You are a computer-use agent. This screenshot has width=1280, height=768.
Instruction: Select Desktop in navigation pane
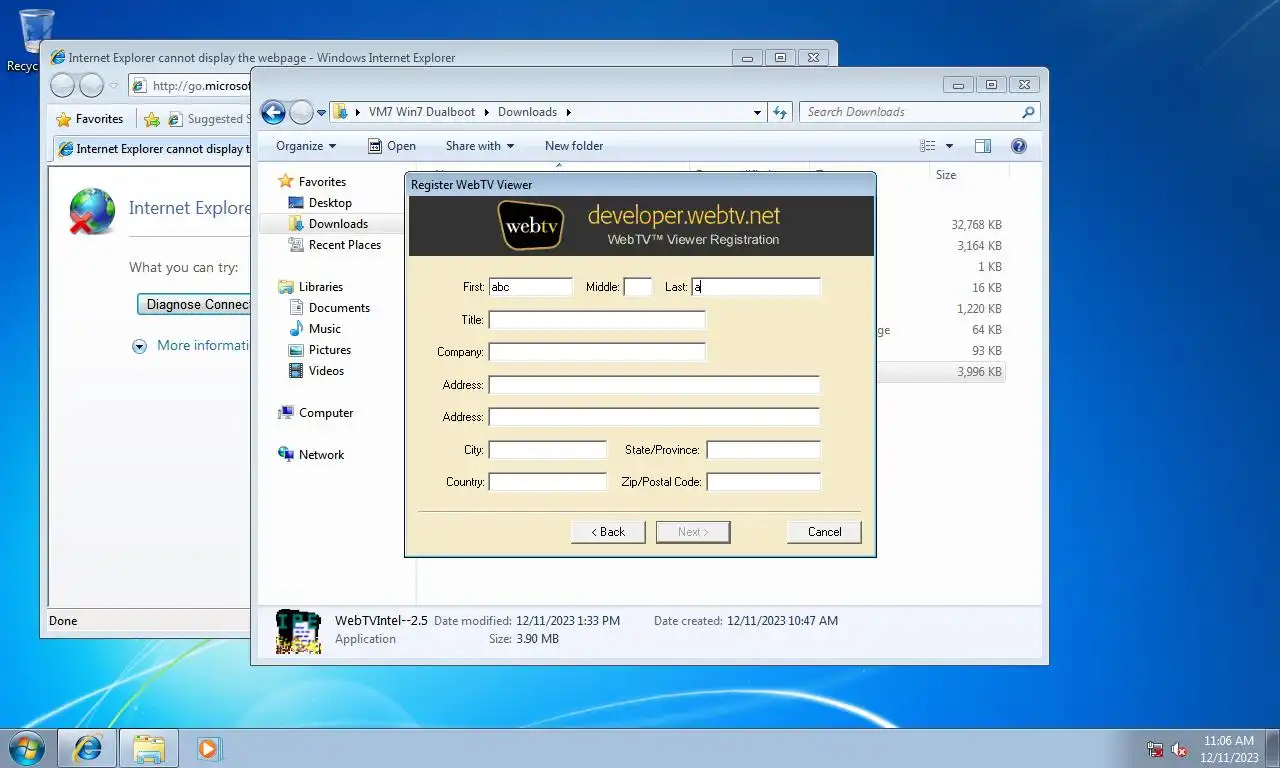coord(330,203)
